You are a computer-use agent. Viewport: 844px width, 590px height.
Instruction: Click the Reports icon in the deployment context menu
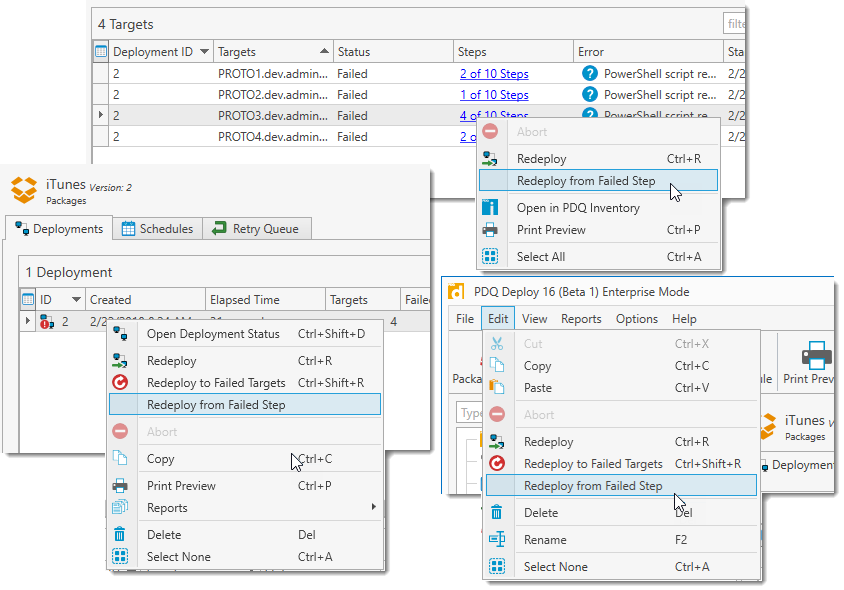coord(120,507)
